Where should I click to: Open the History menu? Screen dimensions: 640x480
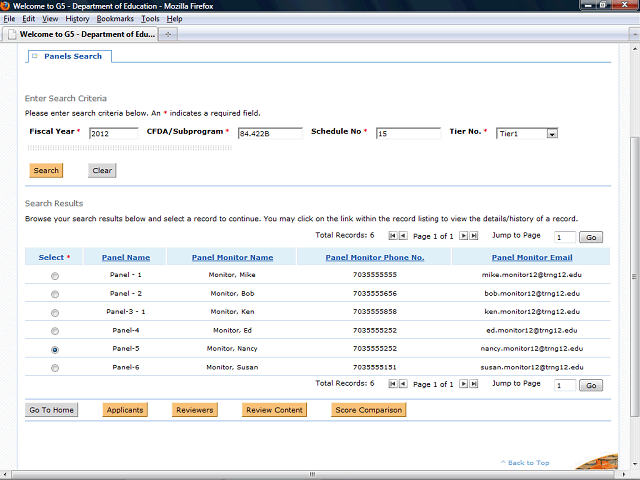(77, 19)
